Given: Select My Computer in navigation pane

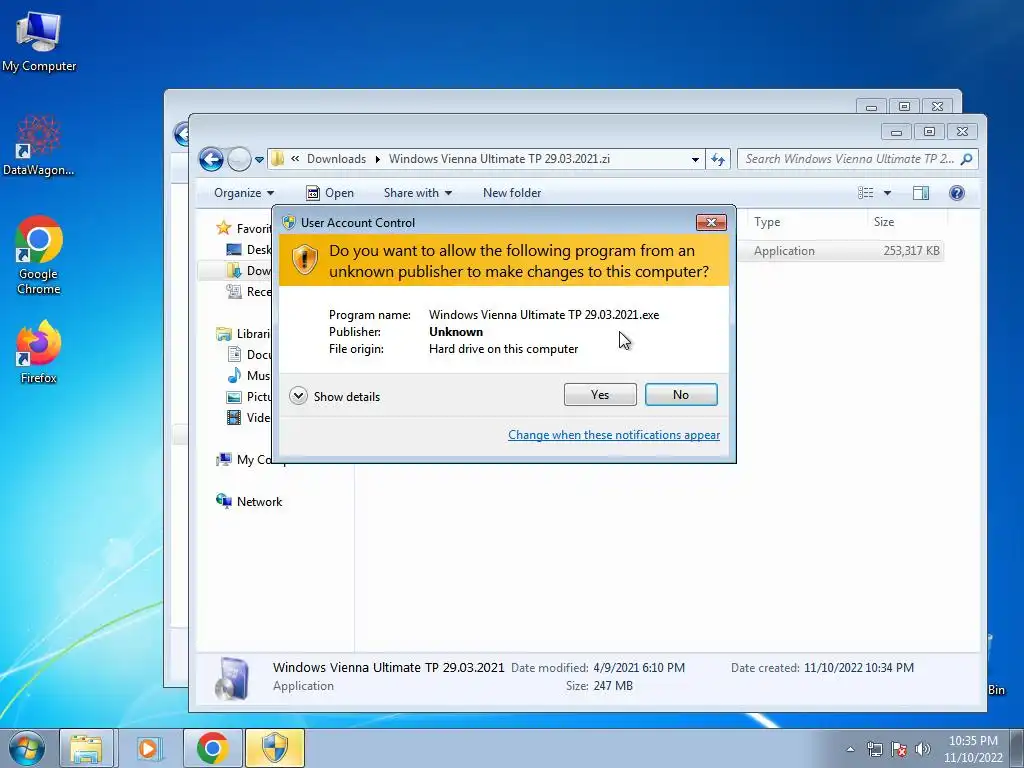Looking at the screenshot, I should point(244,460).
